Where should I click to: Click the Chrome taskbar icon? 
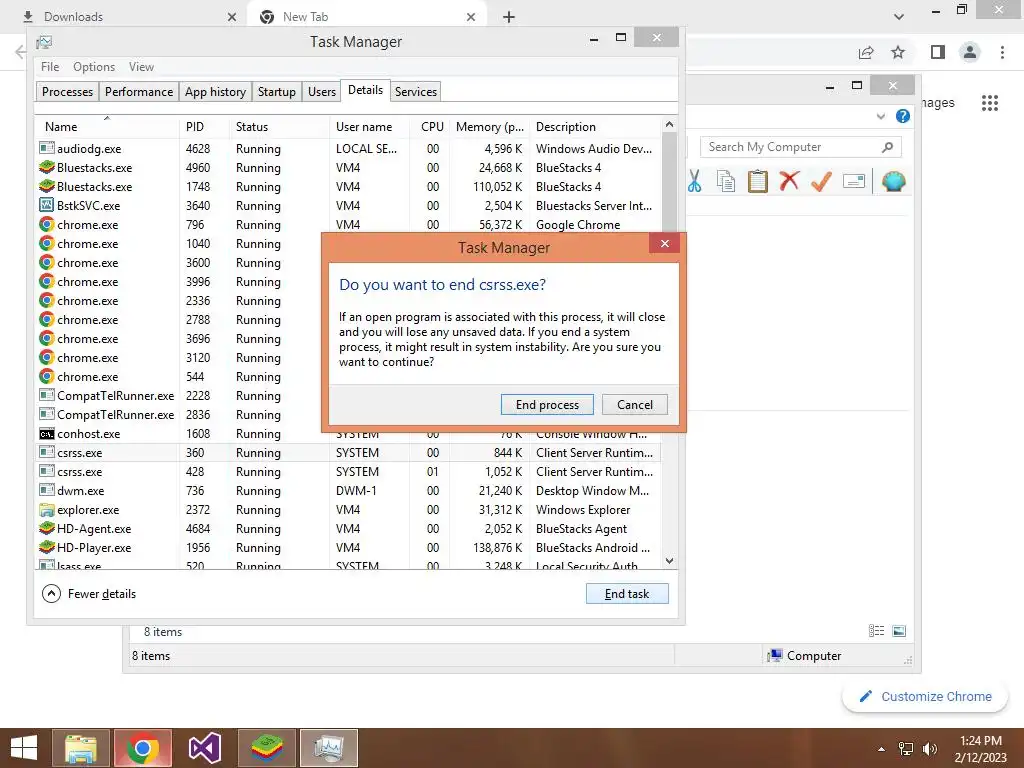tap(143, 748)
